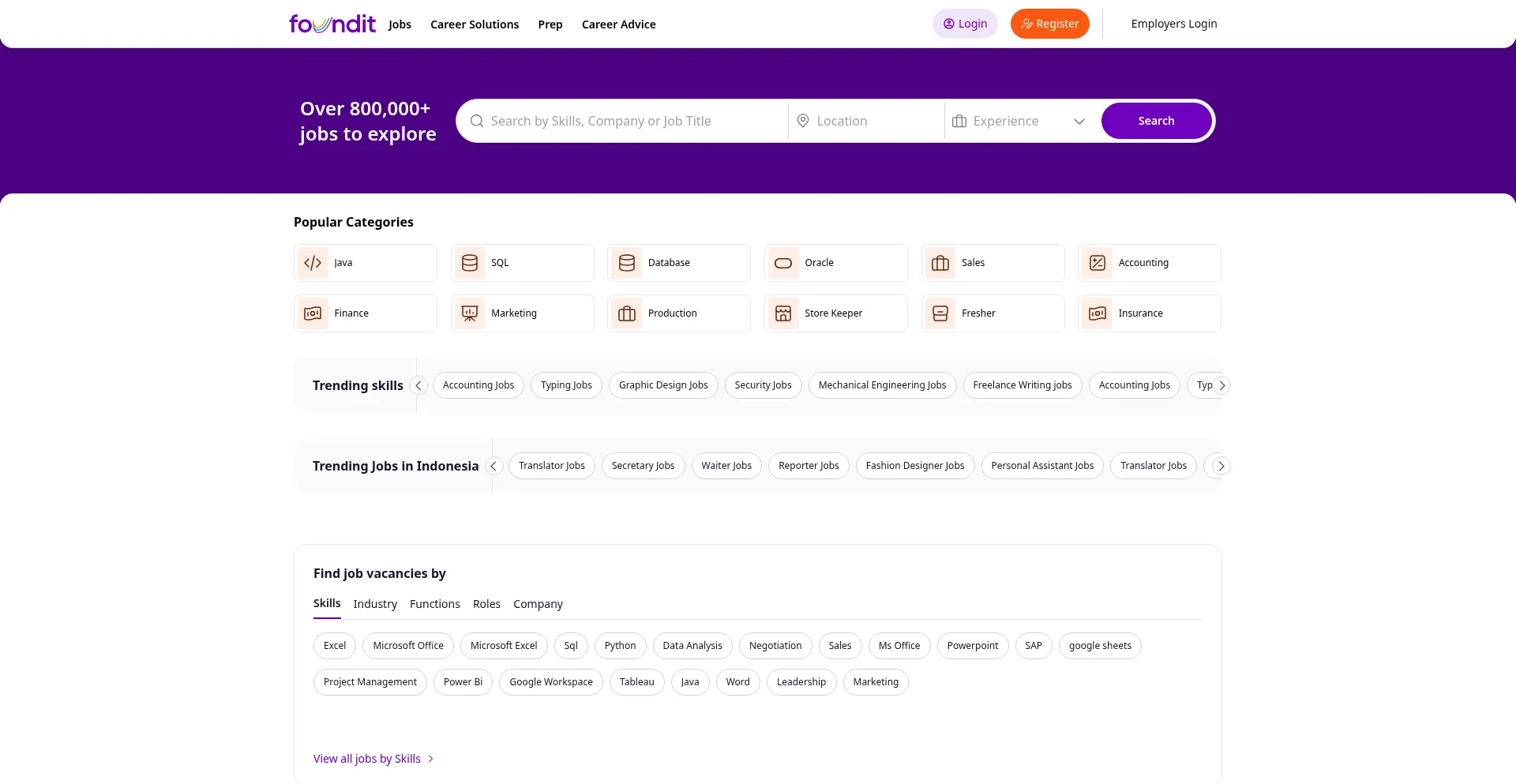Click the purple Search button

click(1156, 121)
